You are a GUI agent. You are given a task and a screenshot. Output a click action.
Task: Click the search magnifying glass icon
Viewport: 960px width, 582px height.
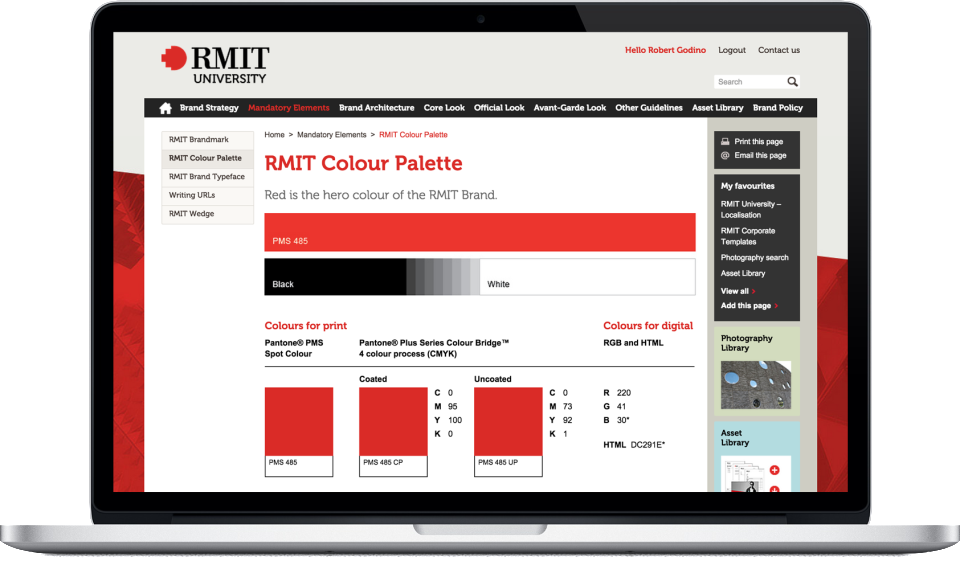(x=793, y=81)
